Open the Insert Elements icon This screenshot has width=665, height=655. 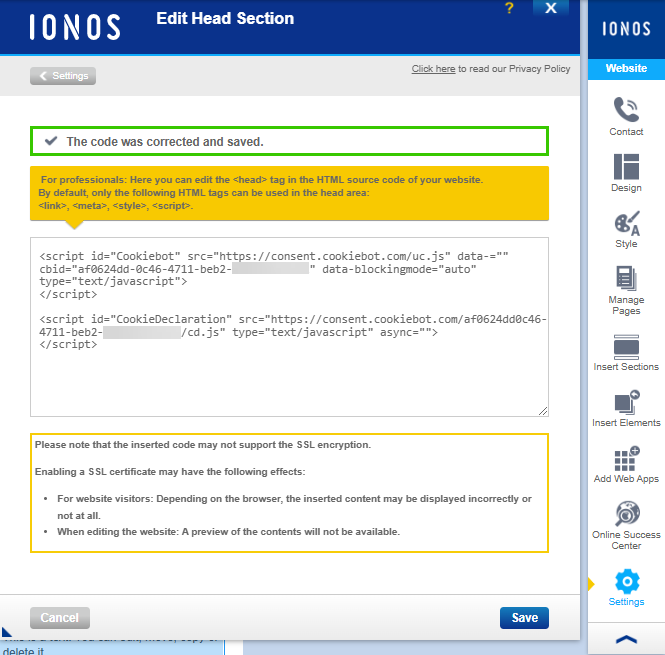tap(626, 402)
